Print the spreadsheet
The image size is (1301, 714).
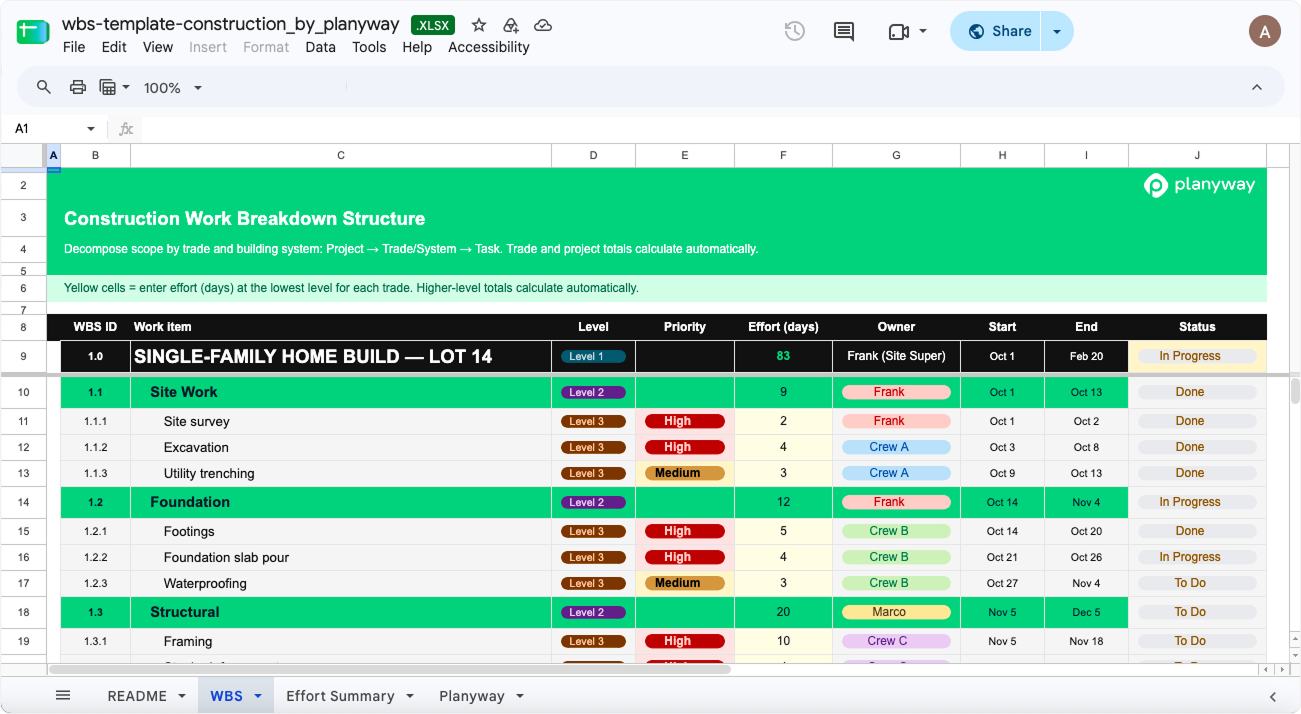[77, 87]
